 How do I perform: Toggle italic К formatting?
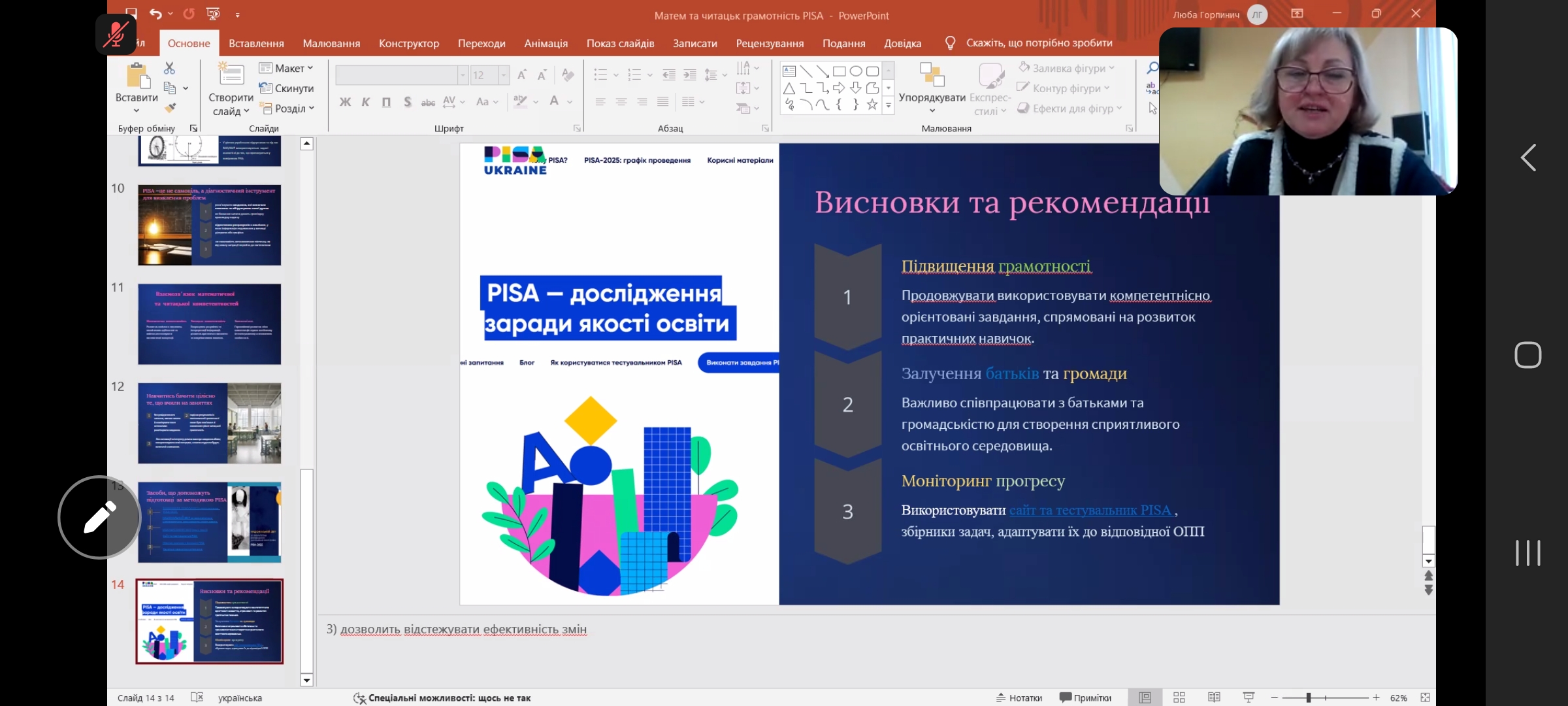[366, 102]
